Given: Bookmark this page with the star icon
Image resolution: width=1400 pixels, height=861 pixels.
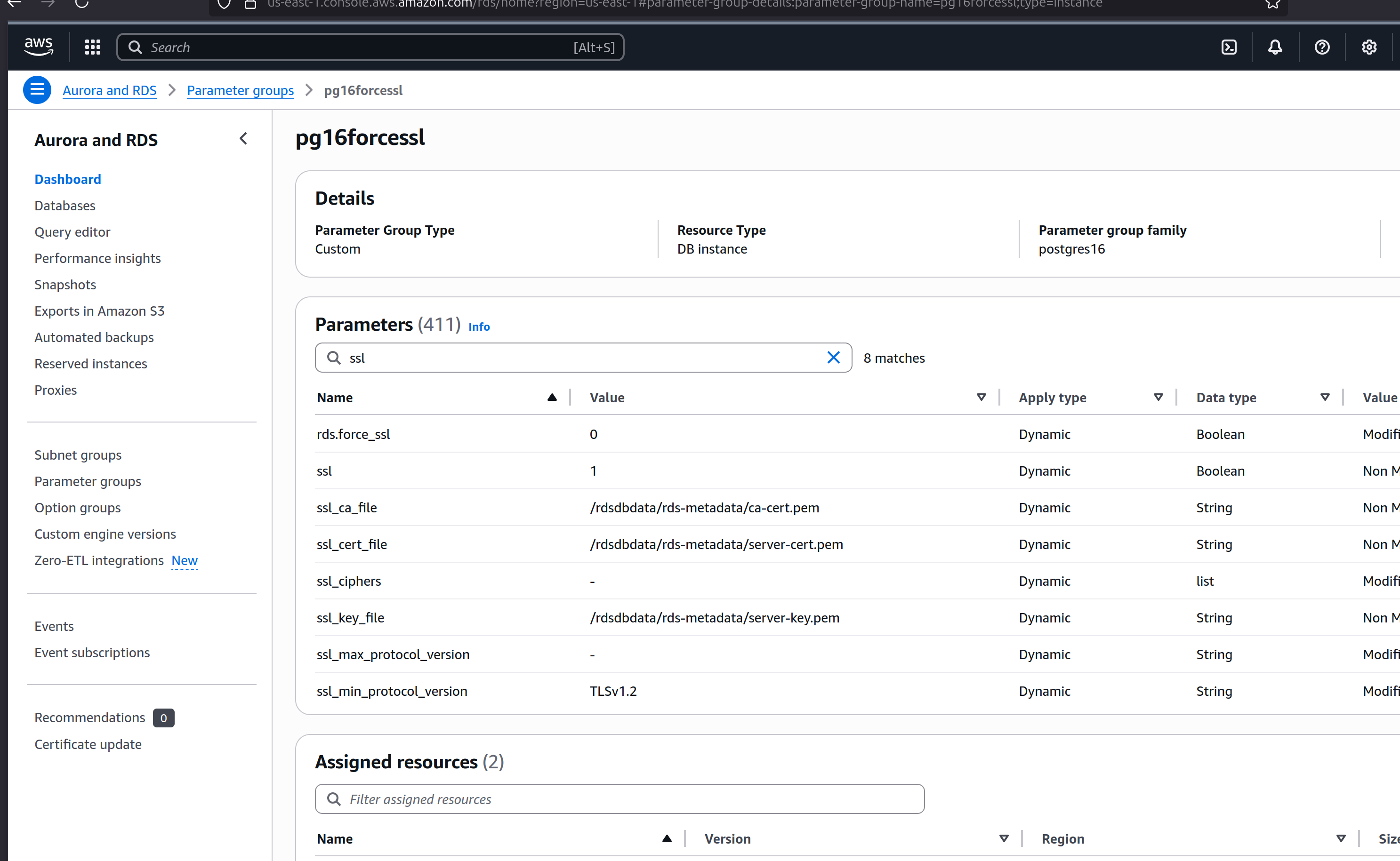Looking at the screenshot, I should [x=1273, y=3].
